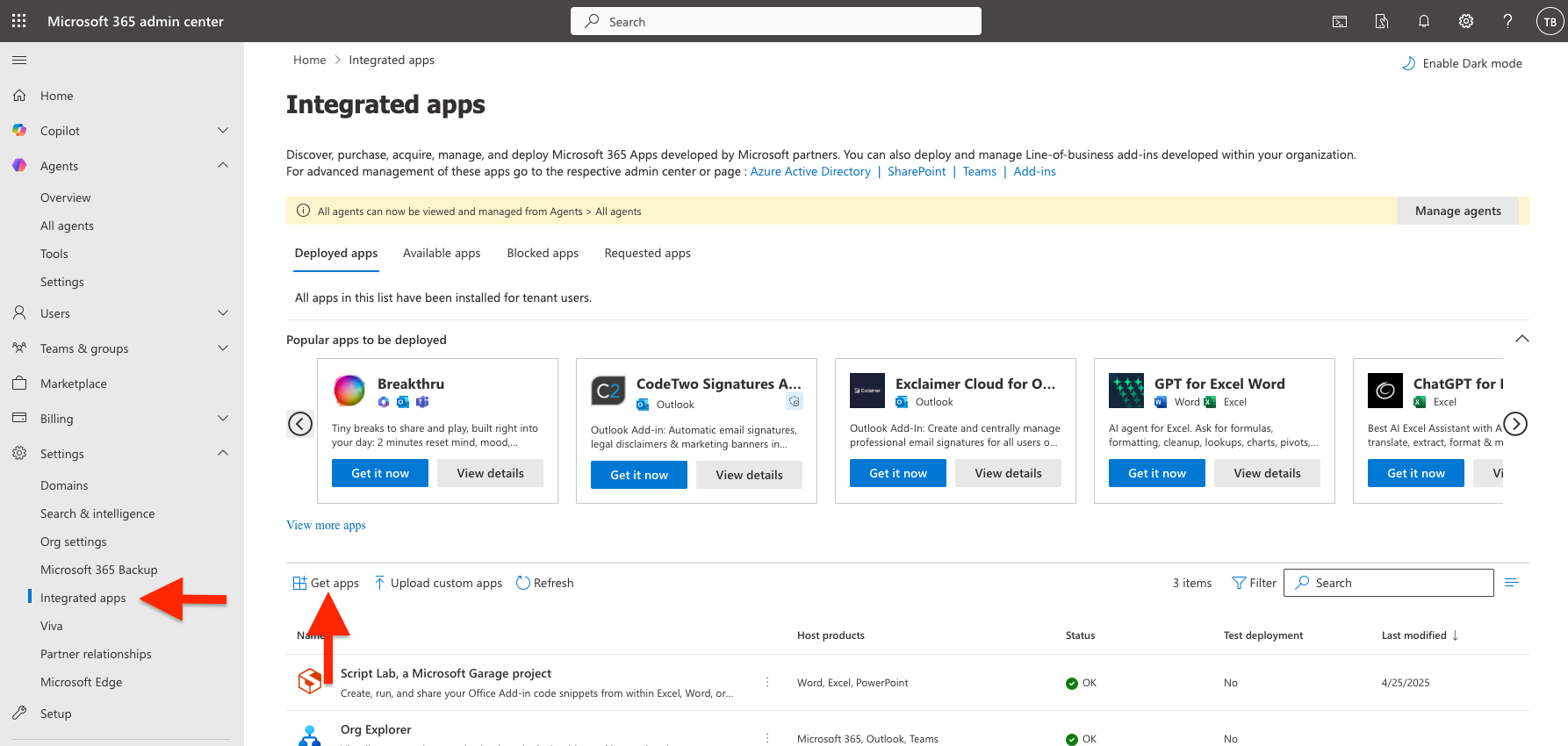Click the document download icon in header
Image resolution: width=1568 pixels, height=746 pixels.
[x=1382, y=21]
